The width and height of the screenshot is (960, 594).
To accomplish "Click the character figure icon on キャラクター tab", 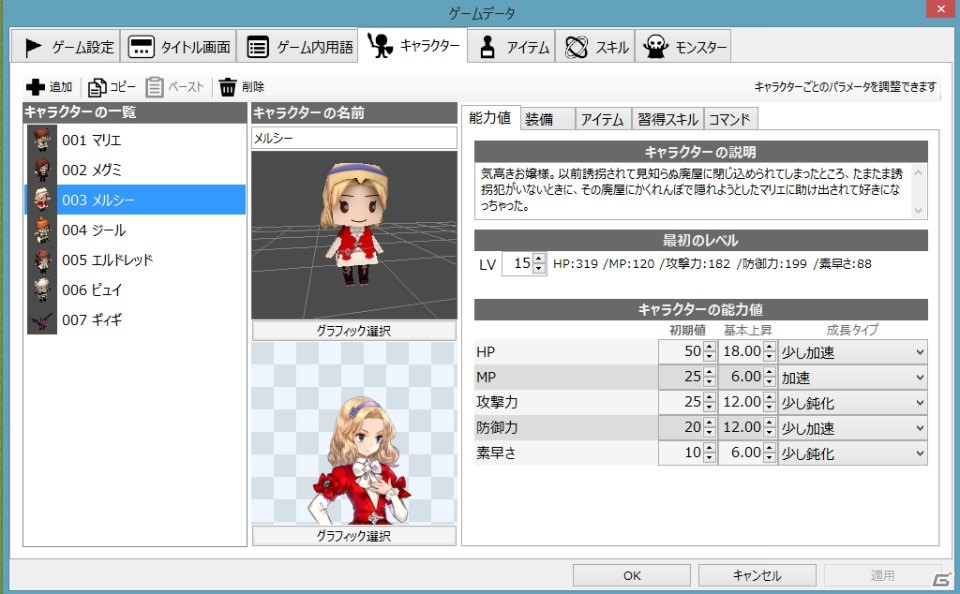I will point(380,45).
